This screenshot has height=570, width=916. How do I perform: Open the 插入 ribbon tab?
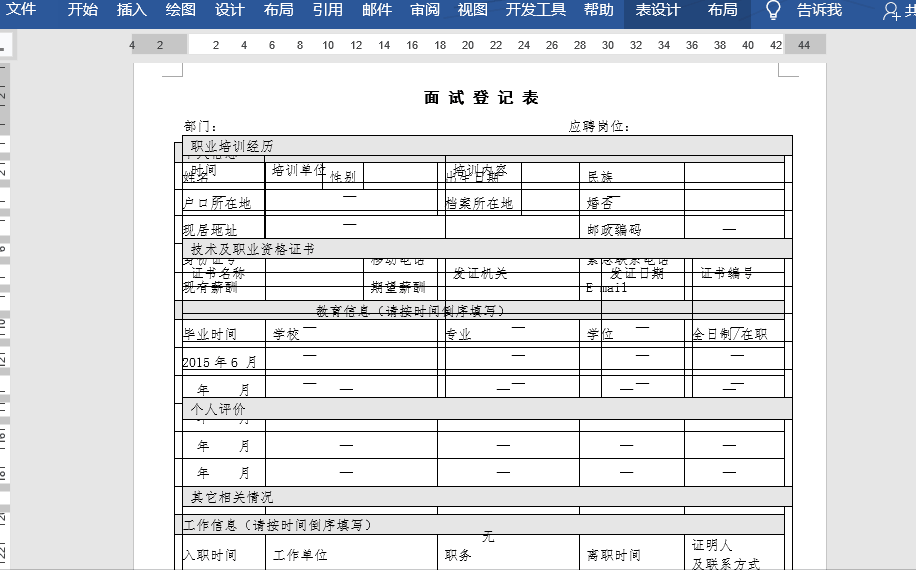tap(132, 11)
